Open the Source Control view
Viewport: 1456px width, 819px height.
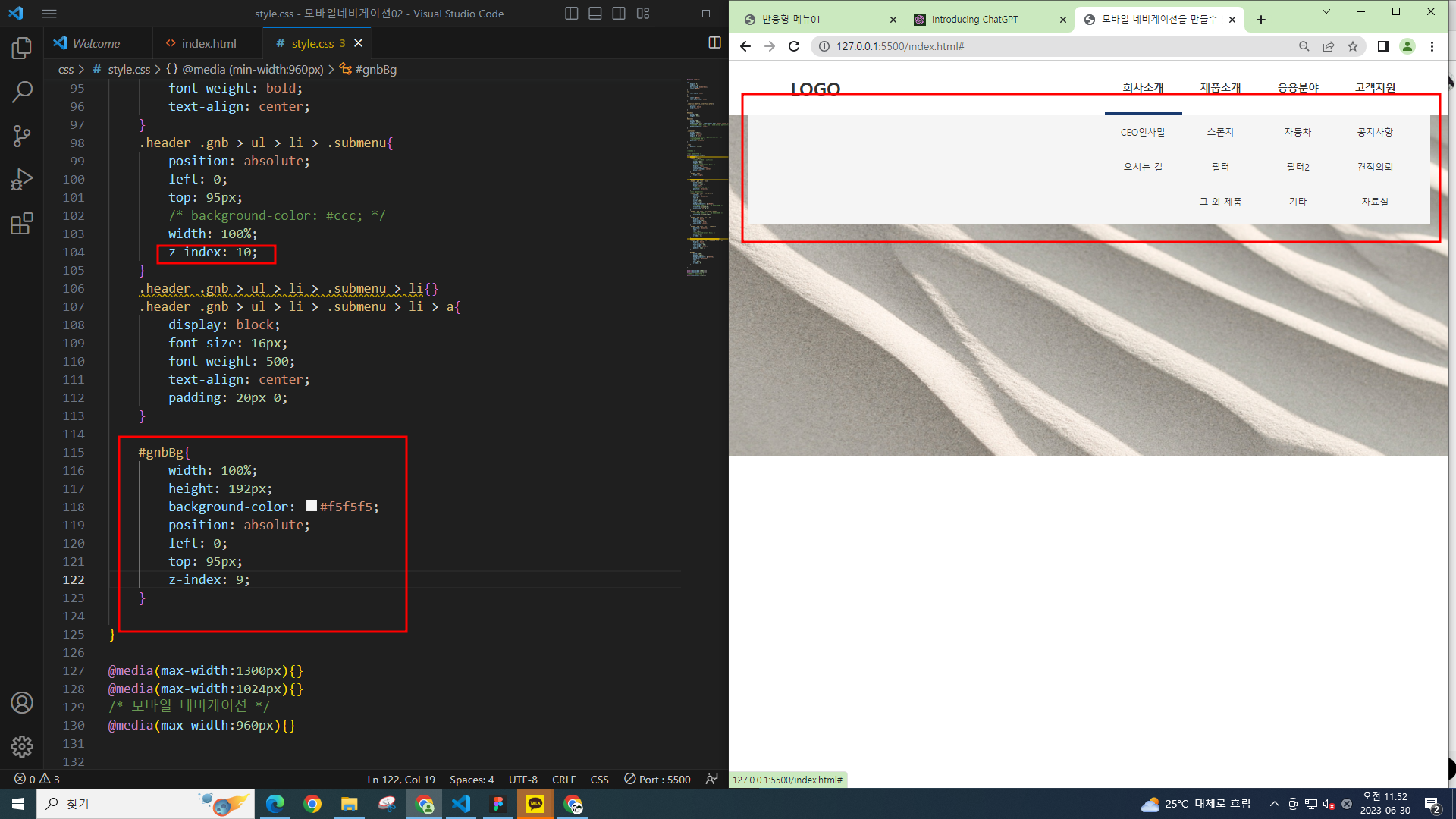coord(22,136)
